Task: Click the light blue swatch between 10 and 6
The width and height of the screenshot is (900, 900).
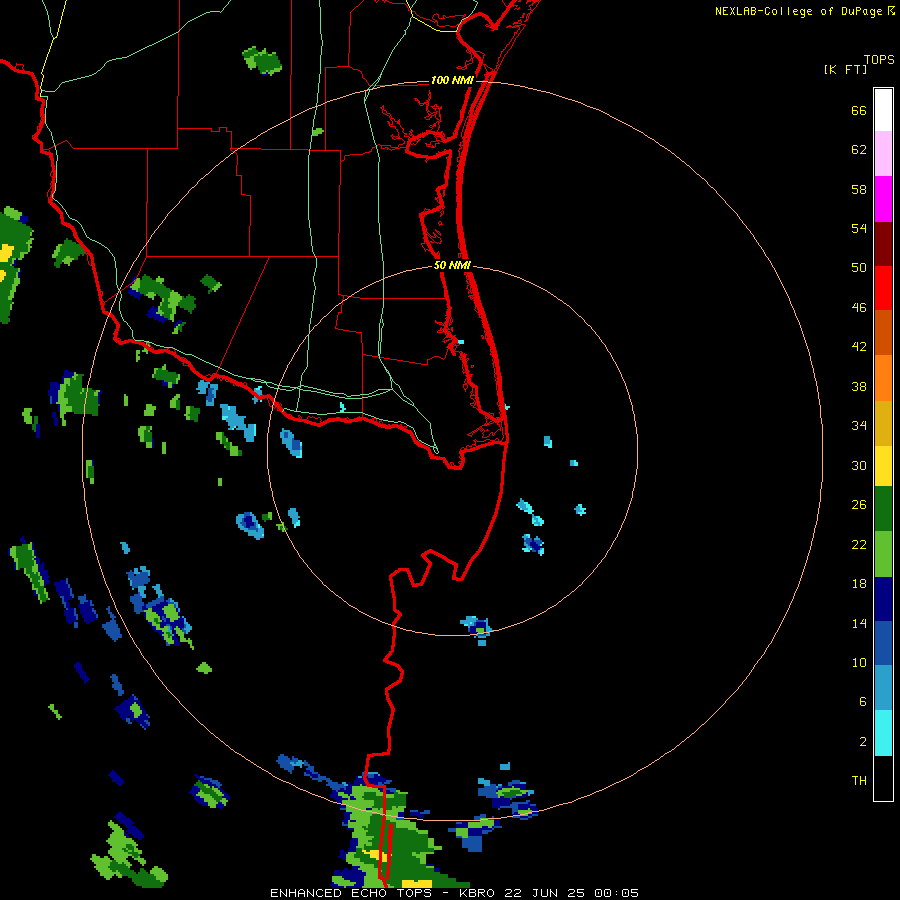Action: [883, 688]
